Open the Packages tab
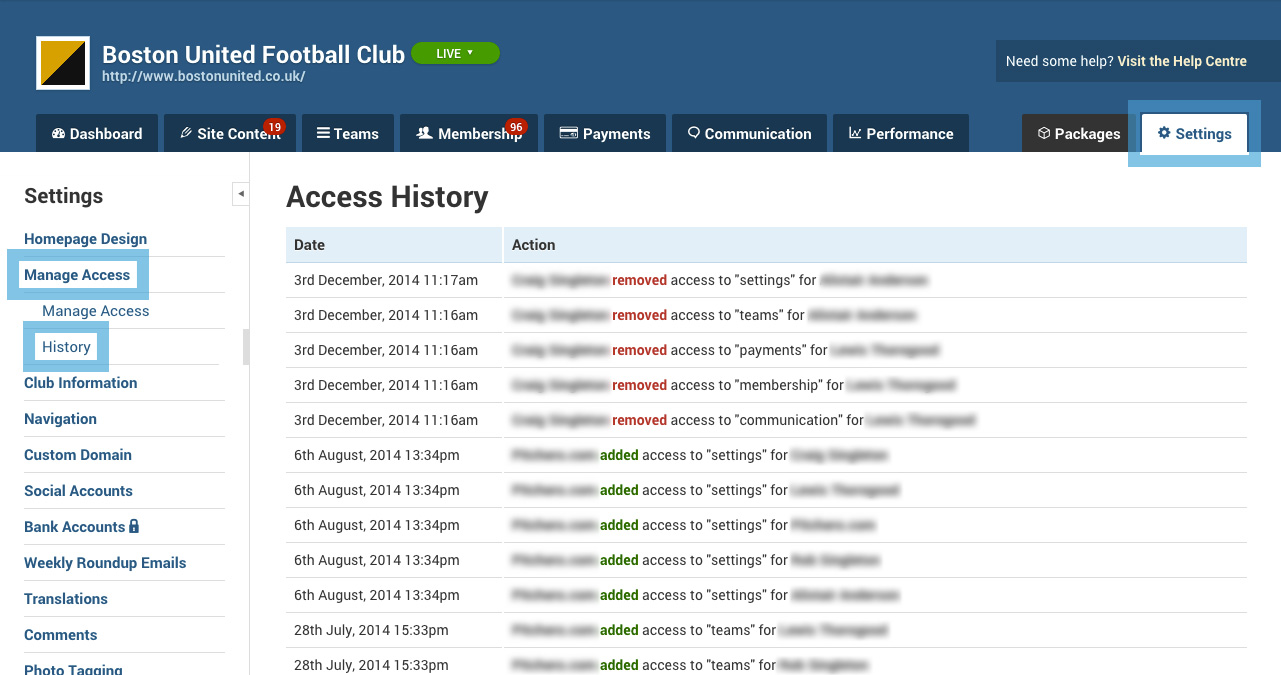This screenshot has width=1281, height=675. pyautogui.click(x=1078, y=133)
